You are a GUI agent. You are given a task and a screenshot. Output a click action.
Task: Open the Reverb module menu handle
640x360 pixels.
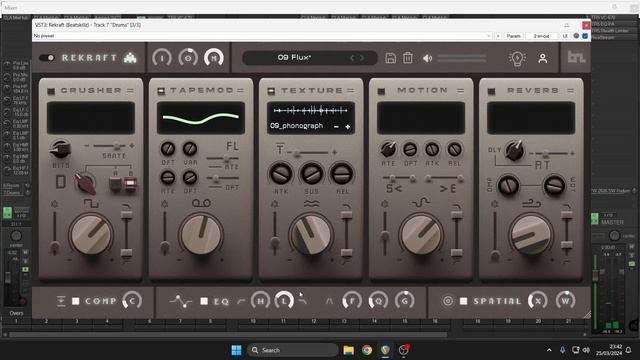571,91
